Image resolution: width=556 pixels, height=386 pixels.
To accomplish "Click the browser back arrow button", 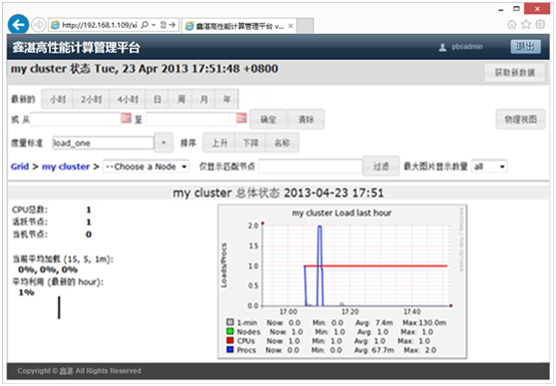I will pos(18,24).
